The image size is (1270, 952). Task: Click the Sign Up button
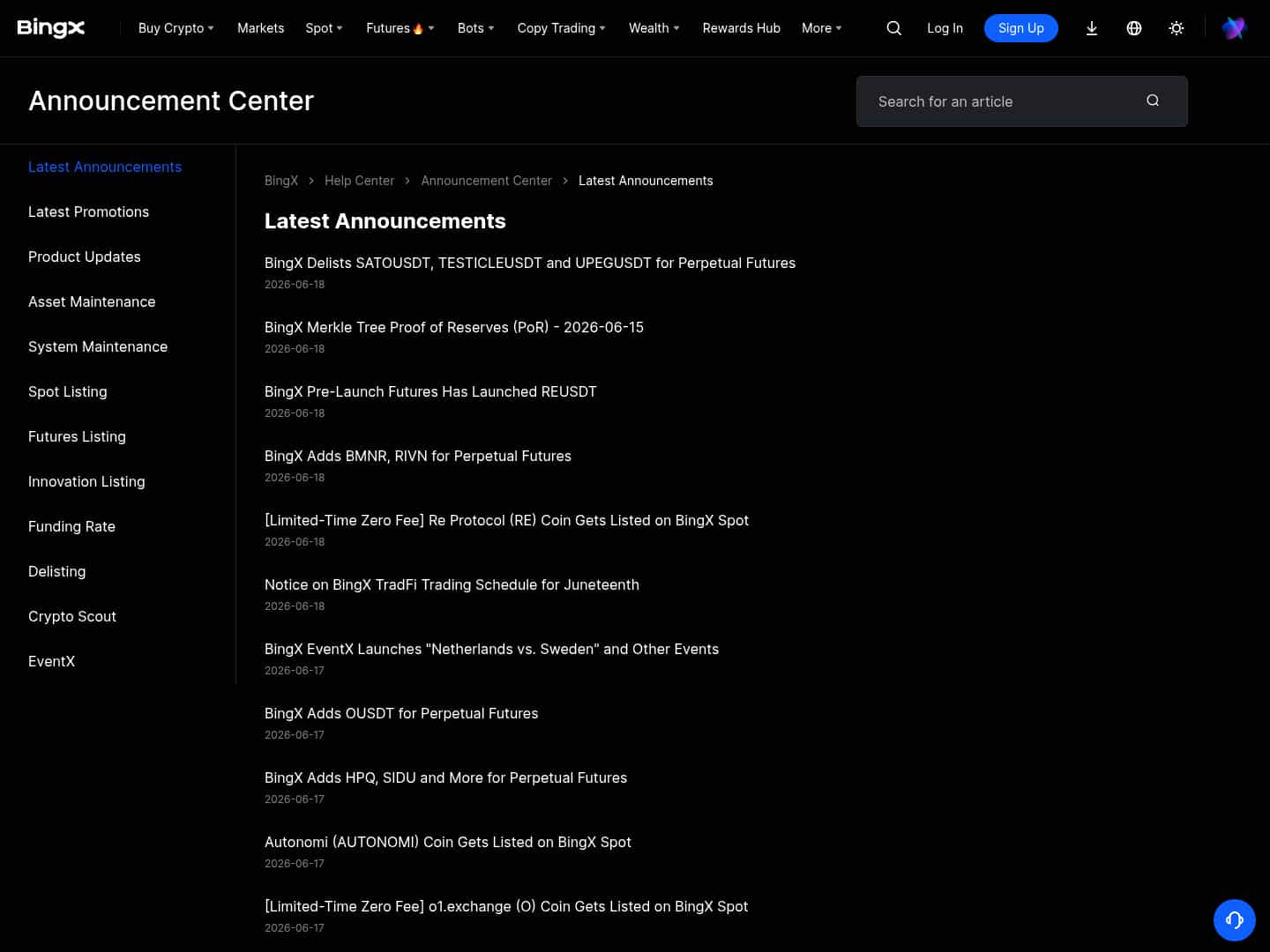click(x=1021, y=28)
